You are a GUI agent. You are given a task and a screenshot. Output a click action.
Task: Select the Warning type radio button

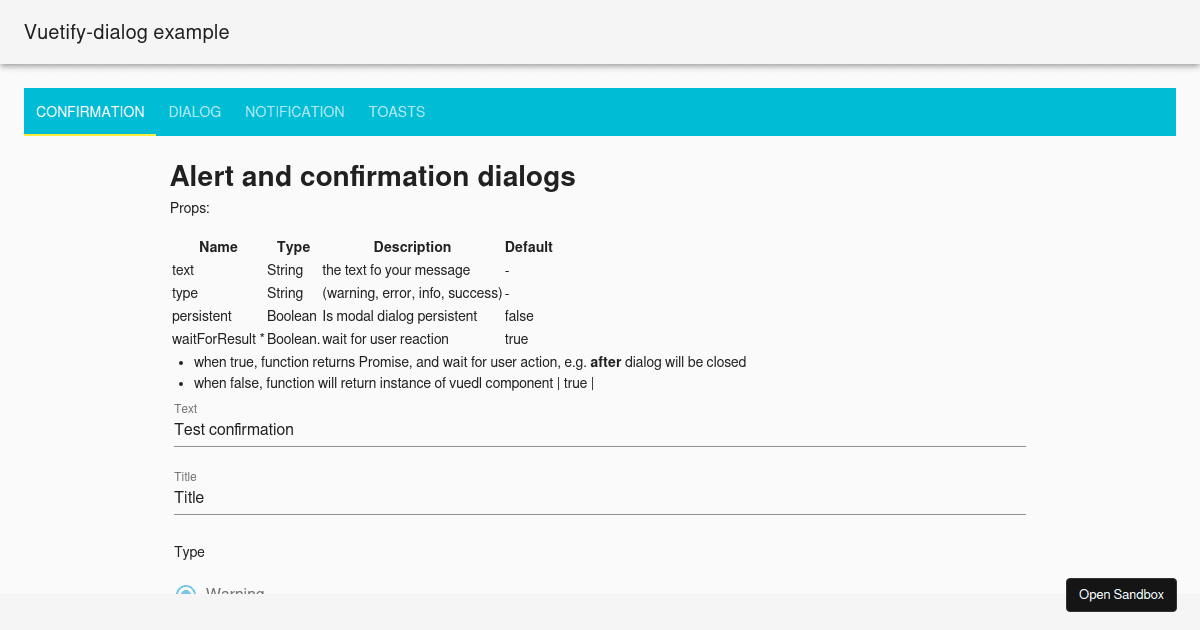[186, 594]
